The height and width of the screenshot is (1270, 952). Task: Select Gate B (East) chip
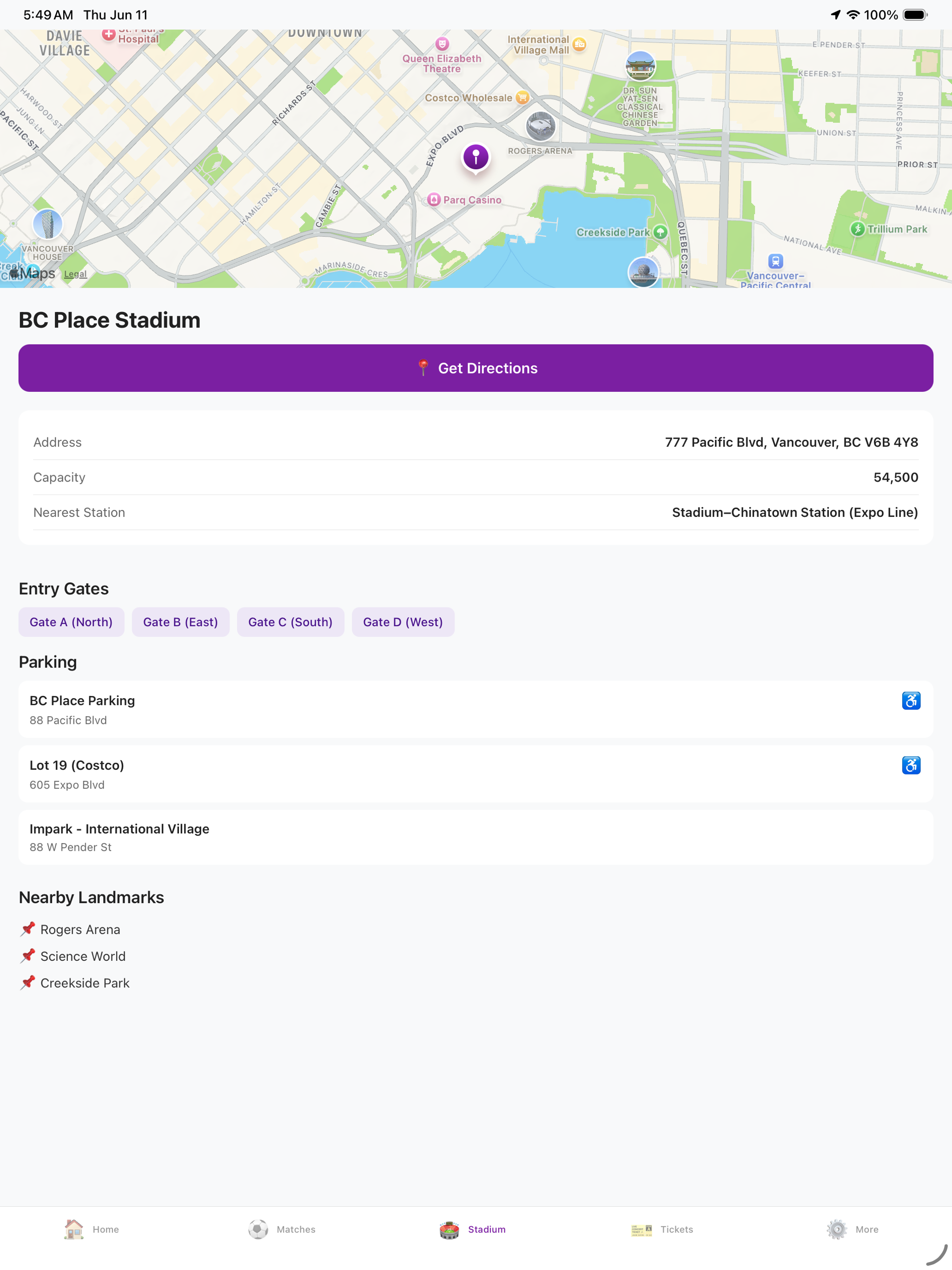click(x=180, y=622)
